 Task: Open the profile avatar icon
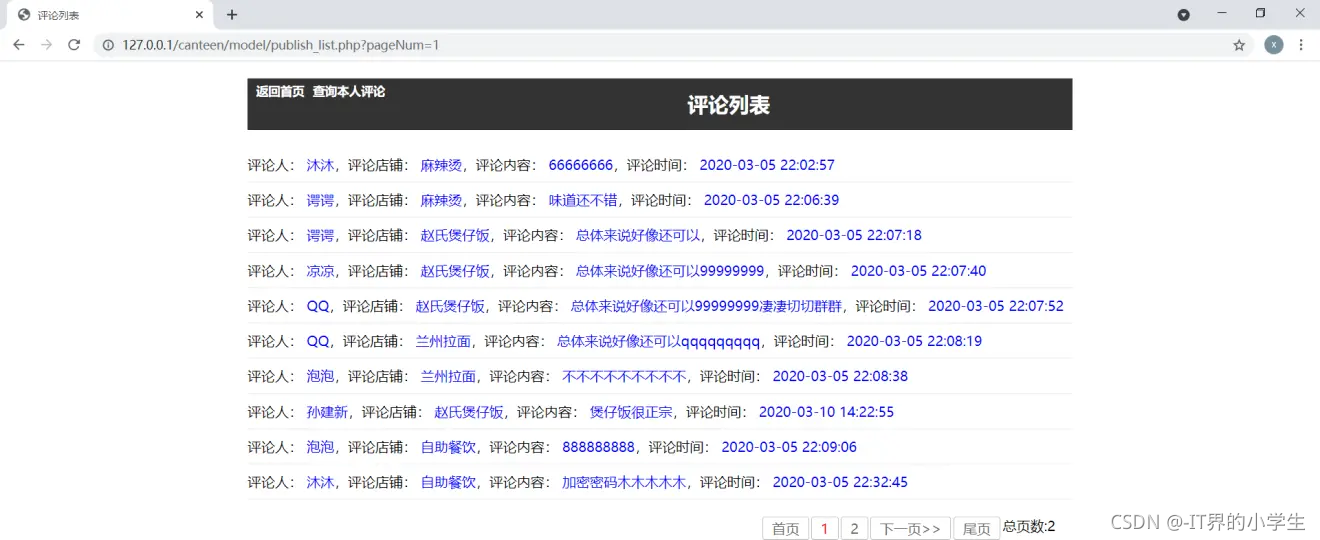(x=1274, y=45)
